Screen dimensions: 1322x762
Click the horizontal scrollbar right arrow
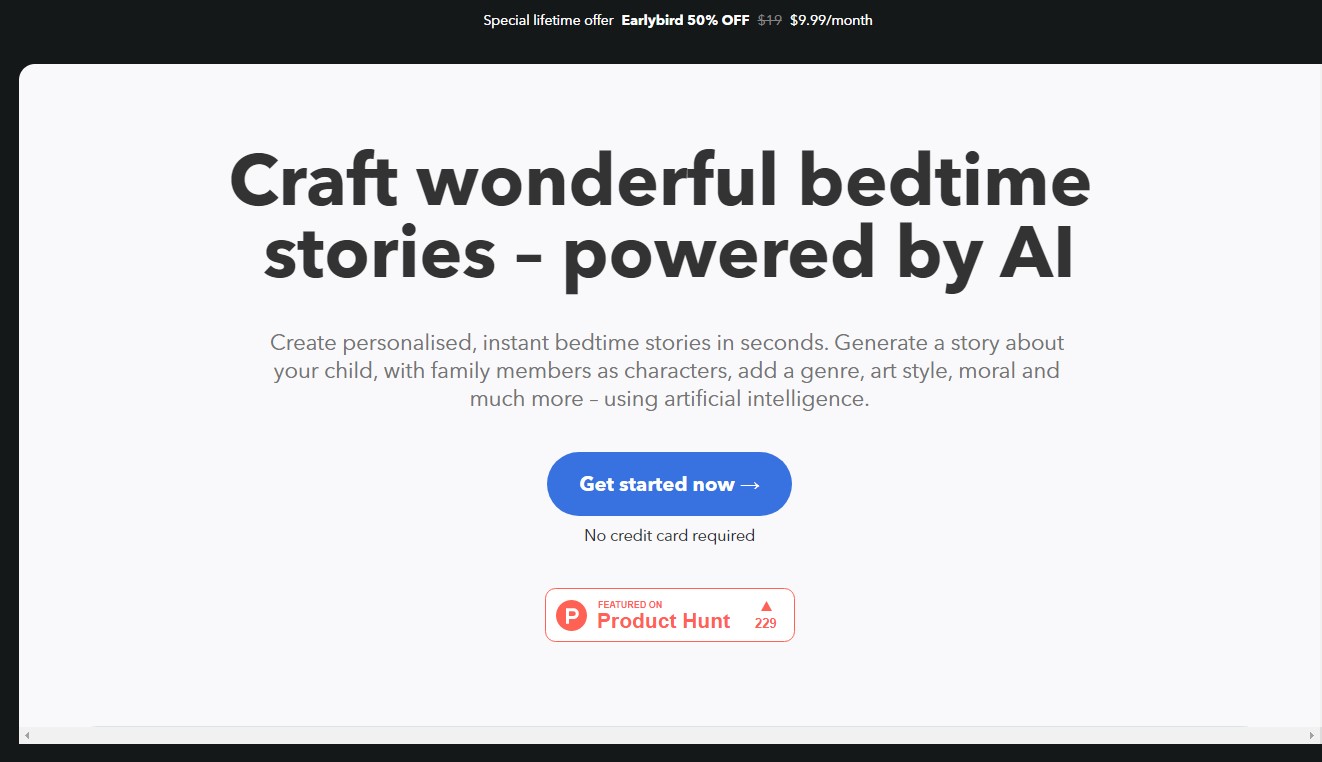1312,735
